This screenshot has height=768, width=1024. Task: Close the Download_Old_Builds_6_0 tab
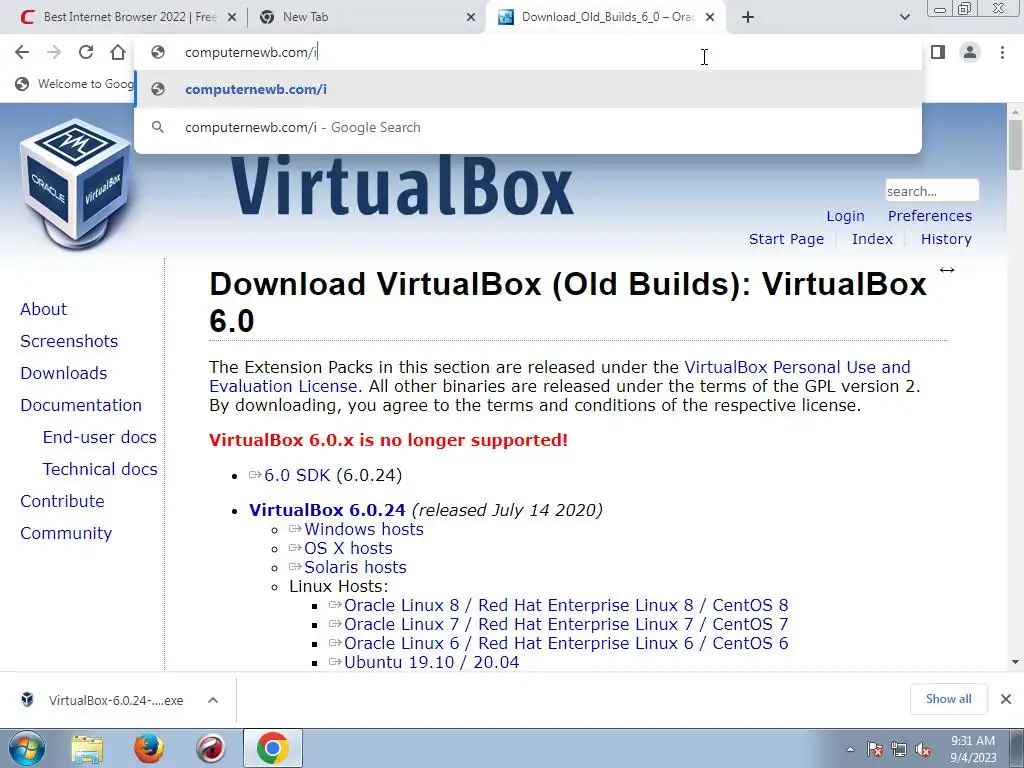click(710, 18)
